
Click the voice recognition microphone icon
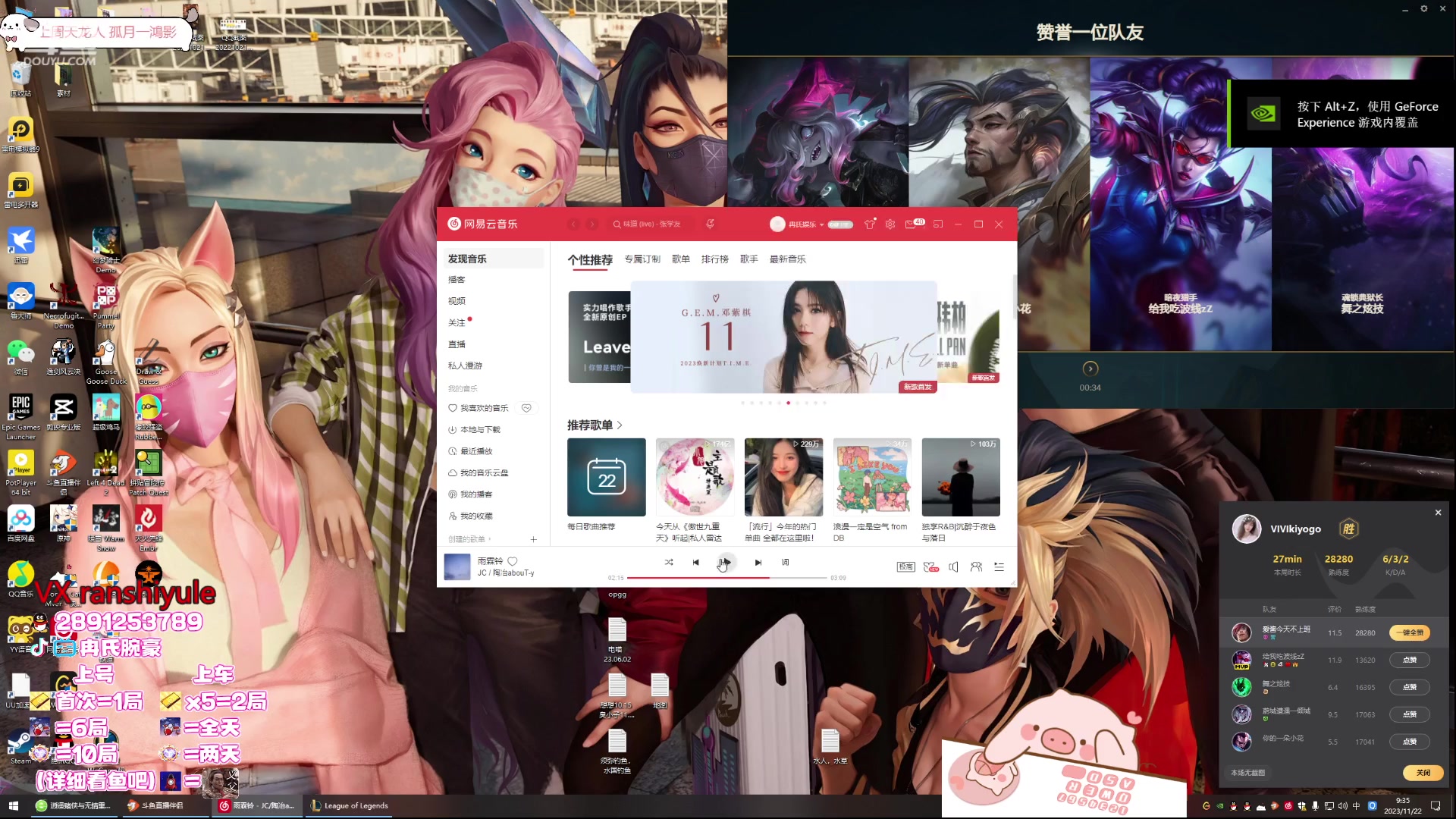(x=710, y=224)
